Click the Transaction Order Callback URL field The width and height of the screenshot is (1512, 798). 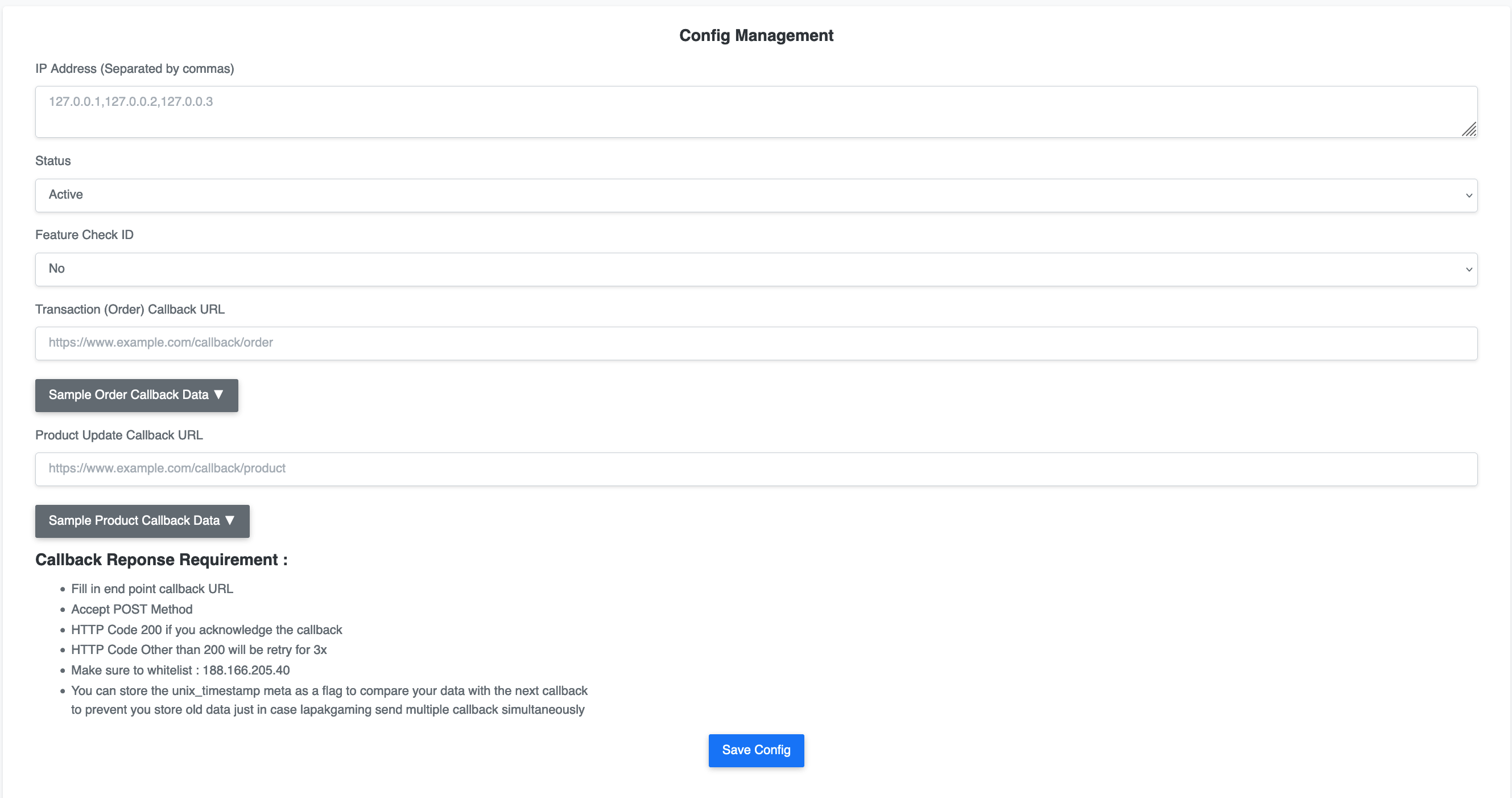click(x=756, y=343)
